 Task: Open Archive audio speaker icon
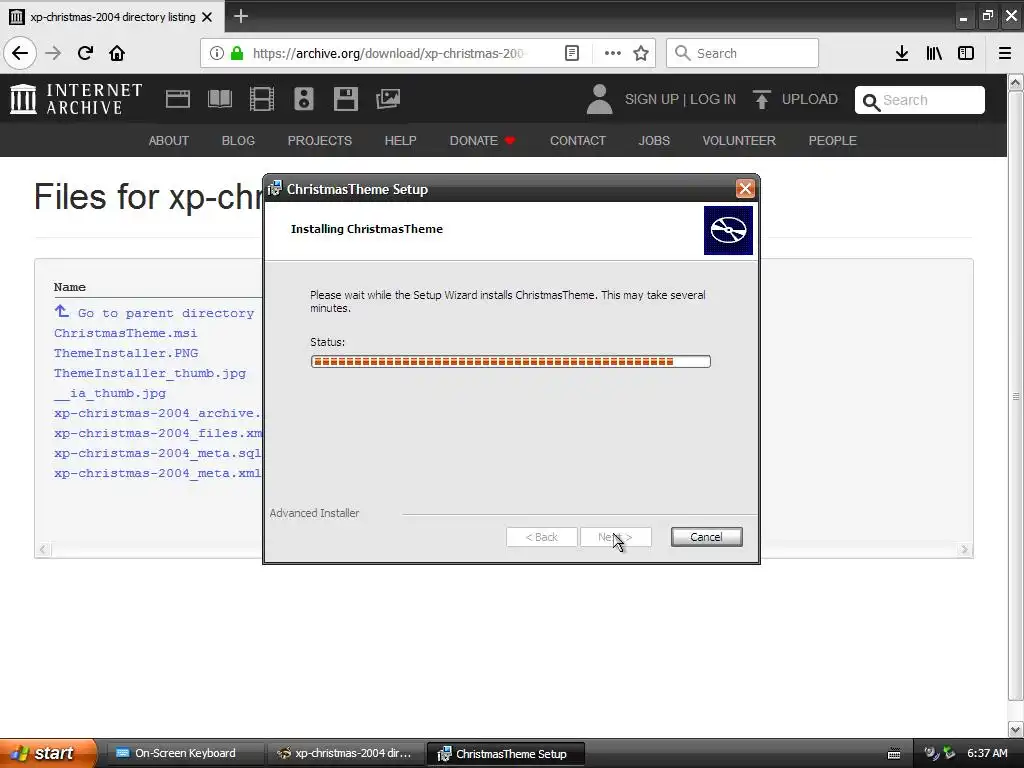pos(304,99)
